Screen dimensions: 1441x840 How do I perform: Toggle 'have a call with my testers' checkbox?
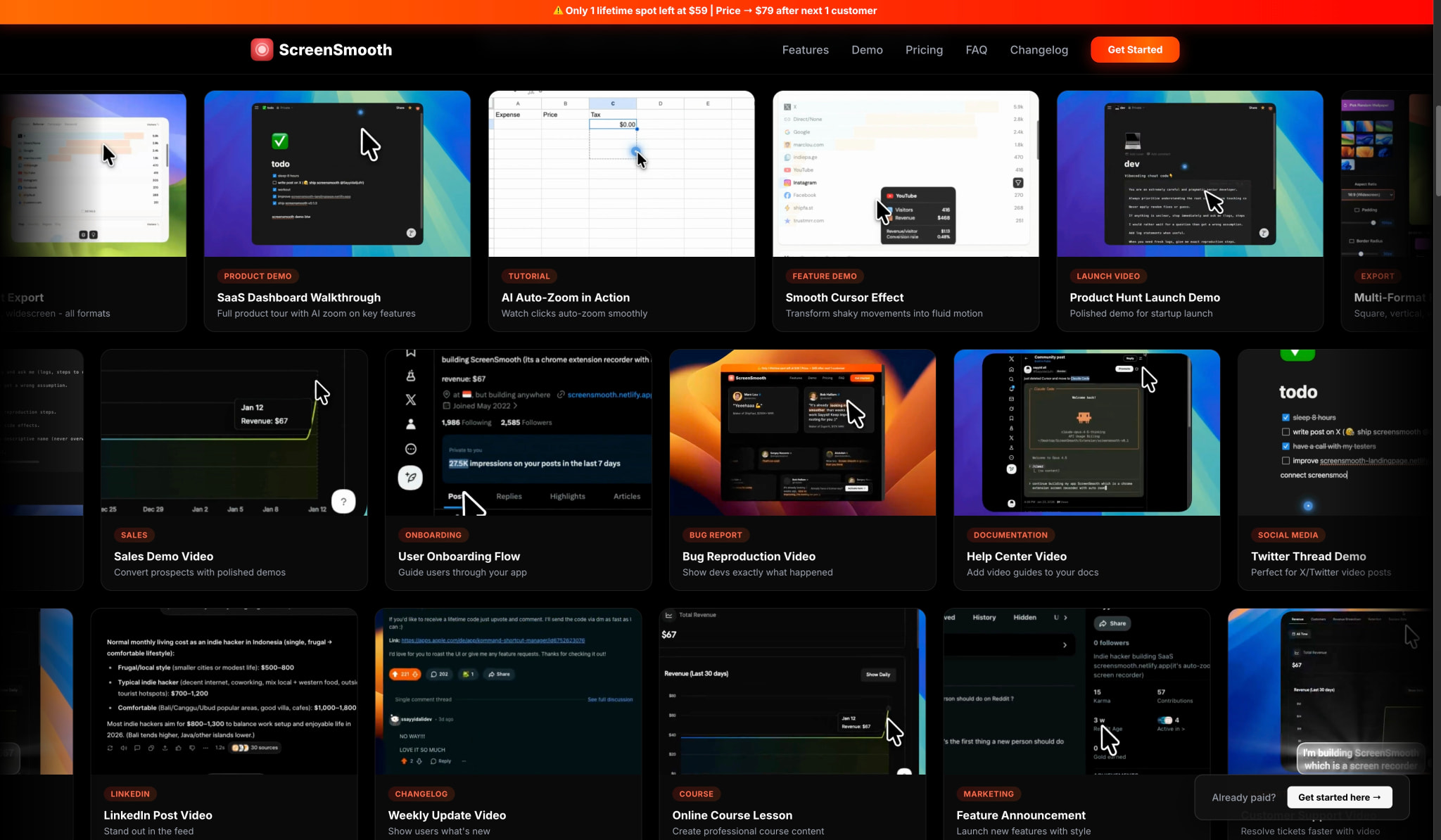(1286, 446)
